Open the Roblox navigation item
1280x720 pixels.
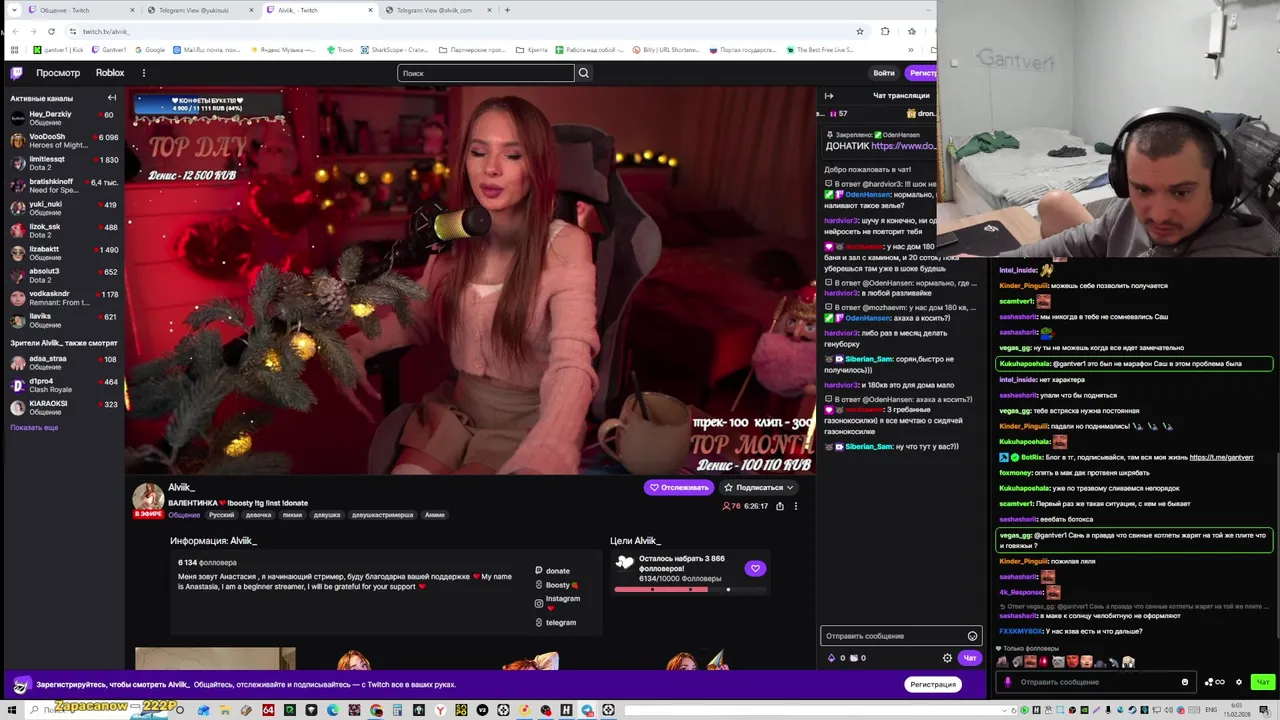point(110,73)
